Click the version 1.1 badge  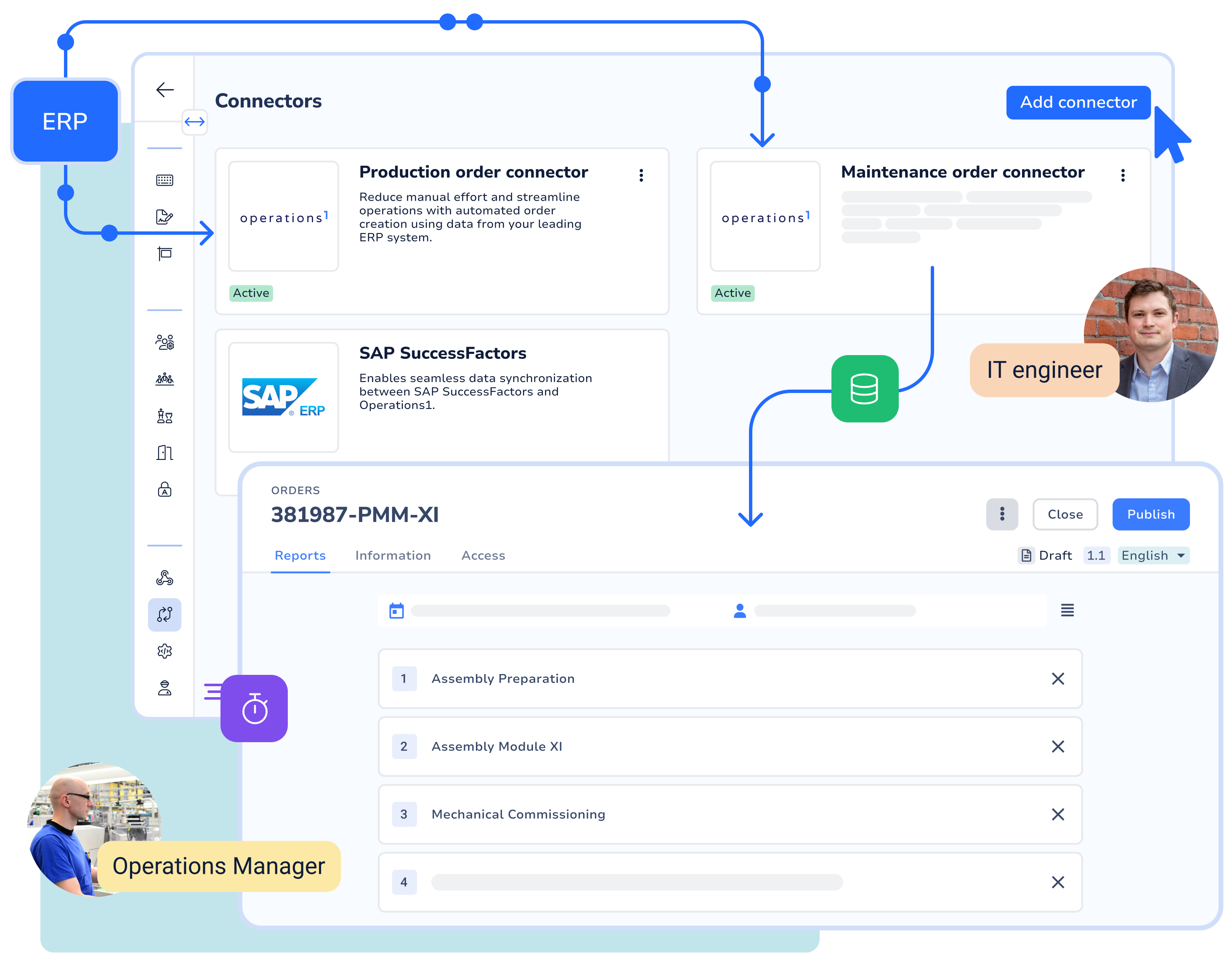(x=1096, y=555)
